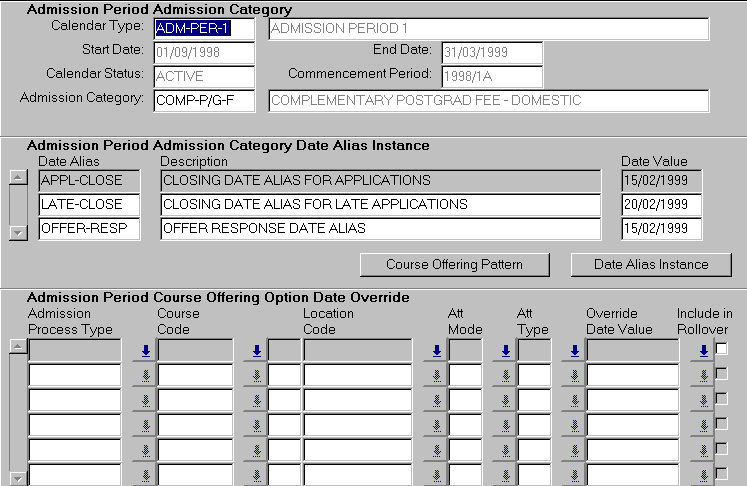Image resolution: width=747 pixels, height=486 pixels.
Task: Enable Include in Rollover on second row
Action: (x=722, y=373)
